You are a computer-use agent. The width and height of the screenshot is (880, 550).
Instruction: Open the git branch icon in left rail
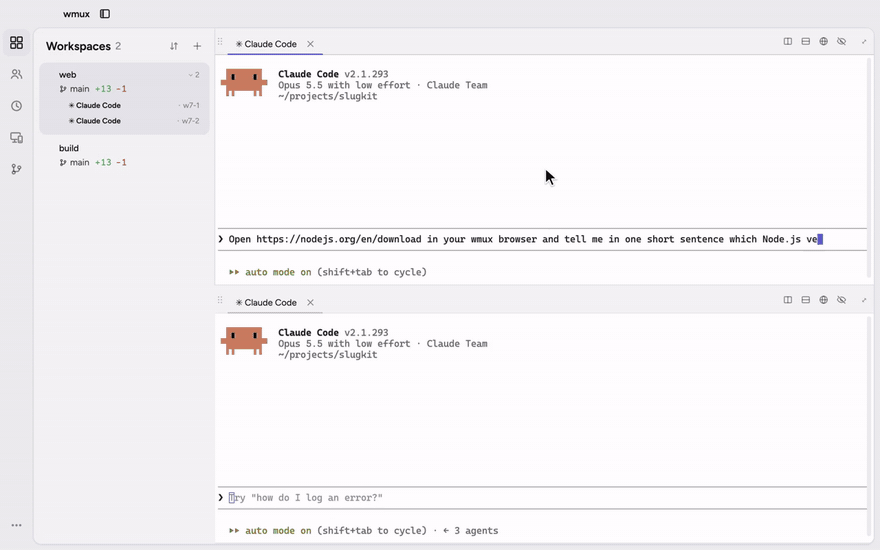pos(17,169)
